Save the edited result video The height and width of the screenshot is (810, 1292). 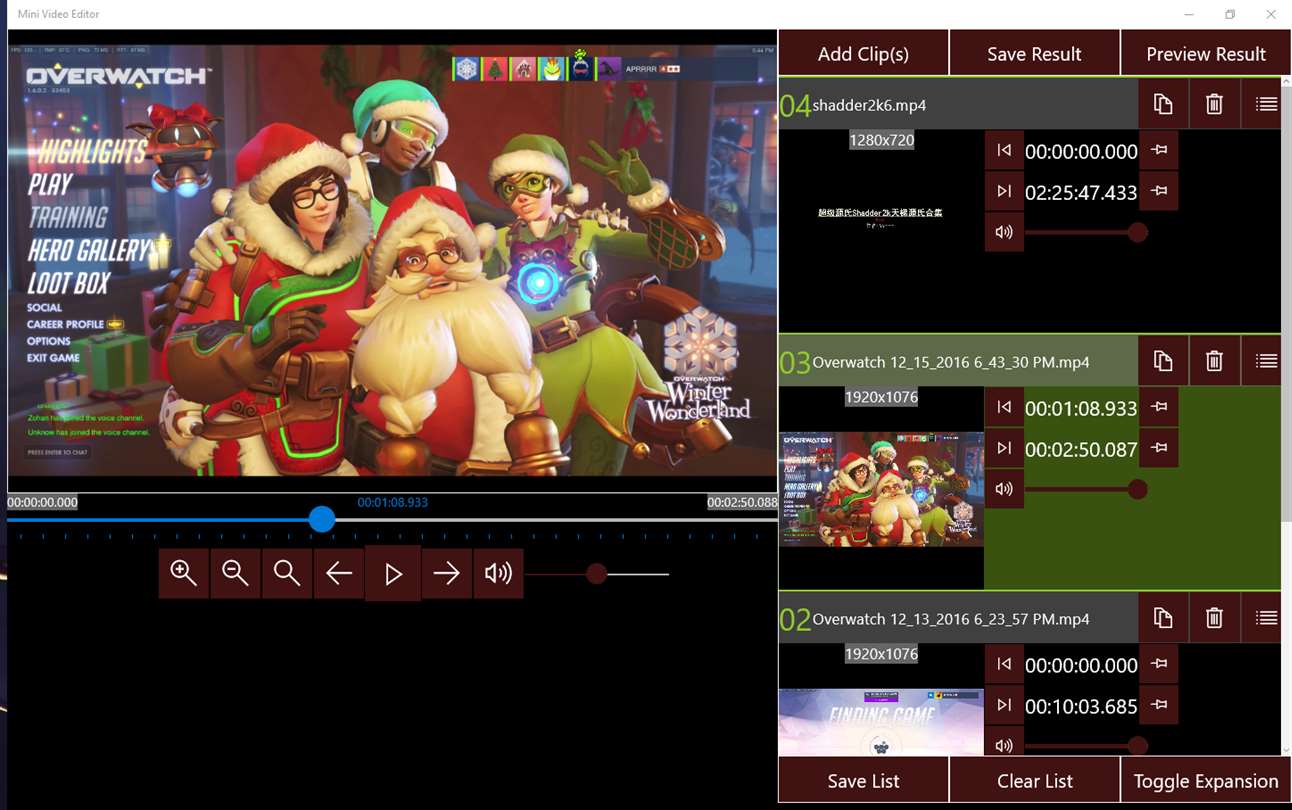click(1034, 53)
